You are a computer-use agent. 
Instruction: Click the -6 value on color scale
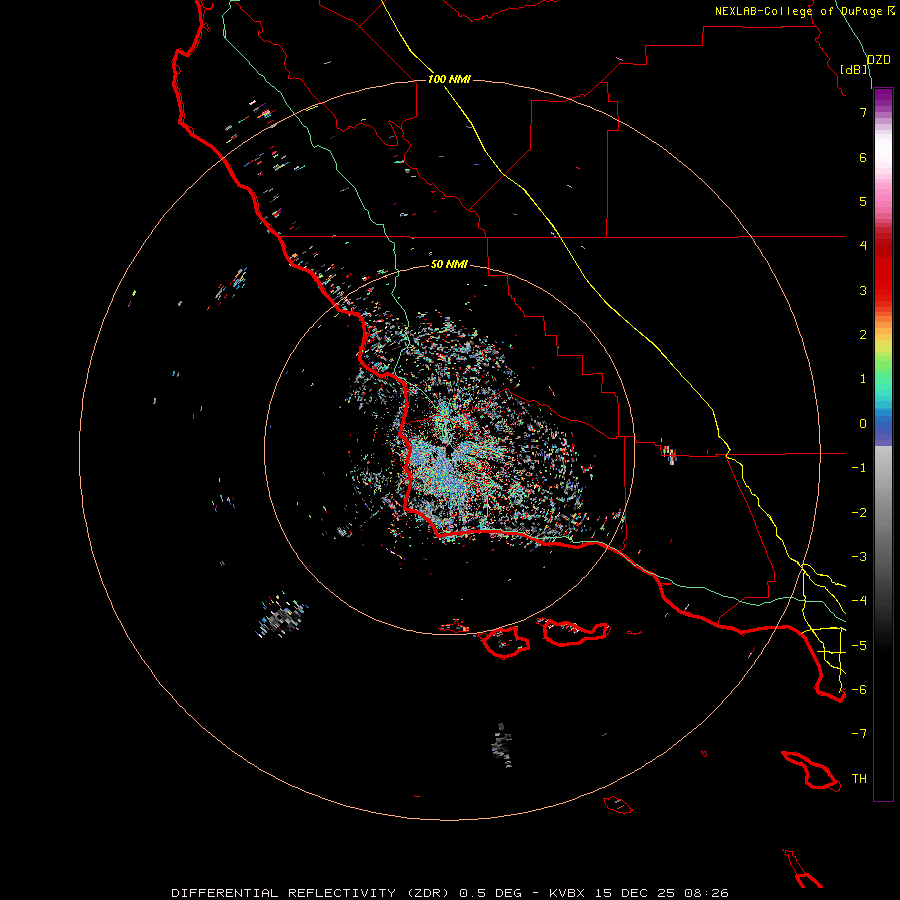(x=859, y=690)
